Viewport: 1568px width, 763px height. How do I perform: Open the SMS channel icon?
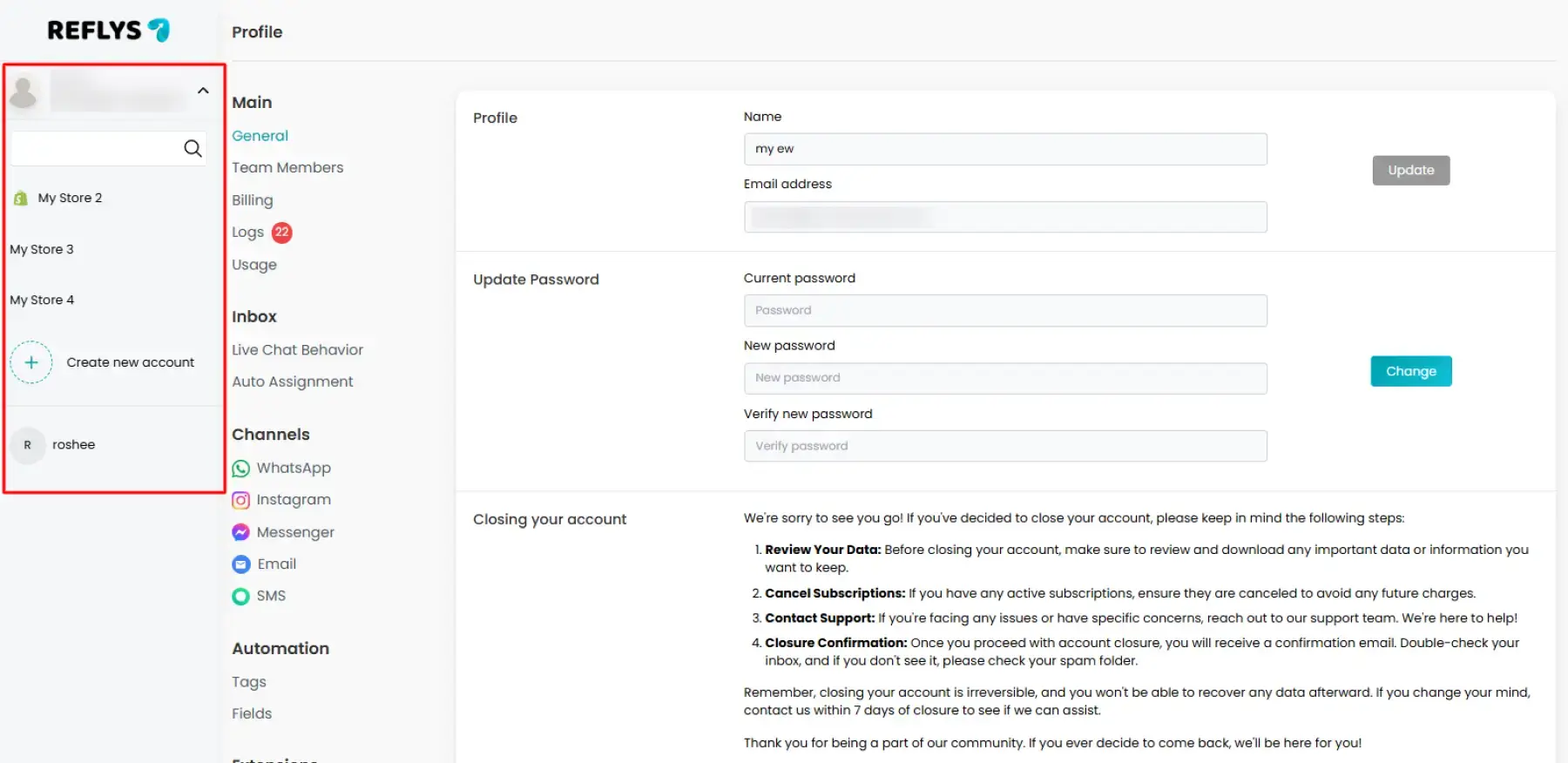coord(241,597)
